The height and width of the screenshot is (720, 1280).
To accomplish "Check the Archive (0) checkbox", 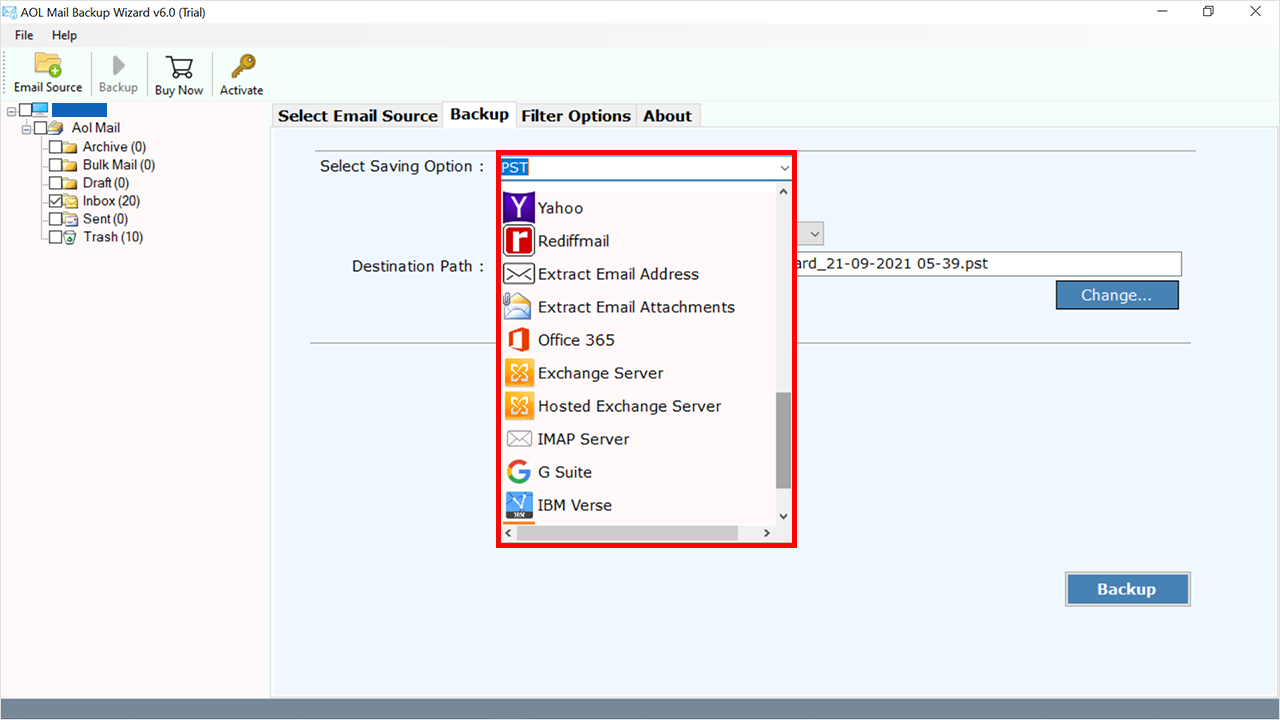I will (x=55, y=147).
